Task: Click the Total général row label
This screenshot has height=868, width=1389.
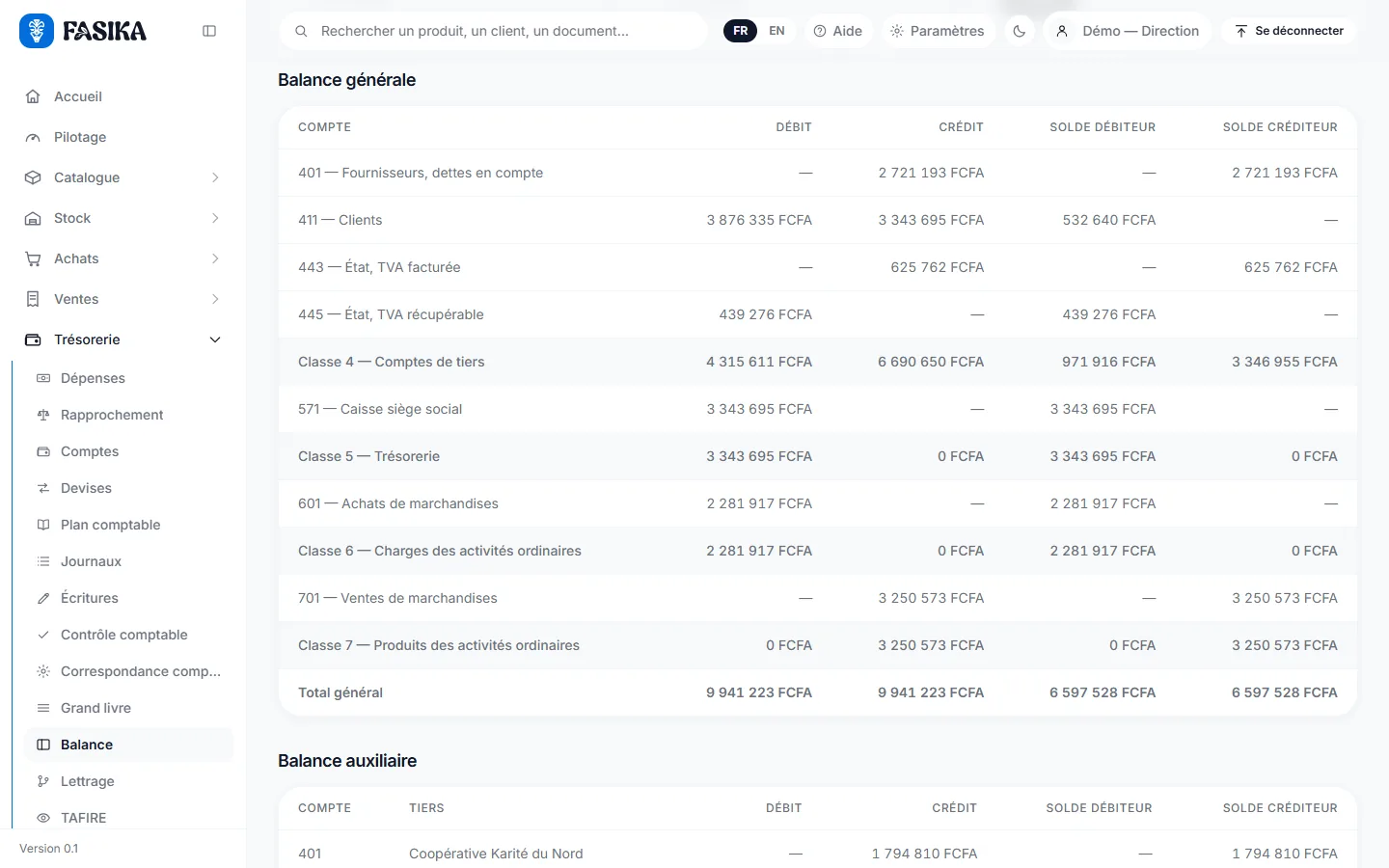Action: pos(340,692)
